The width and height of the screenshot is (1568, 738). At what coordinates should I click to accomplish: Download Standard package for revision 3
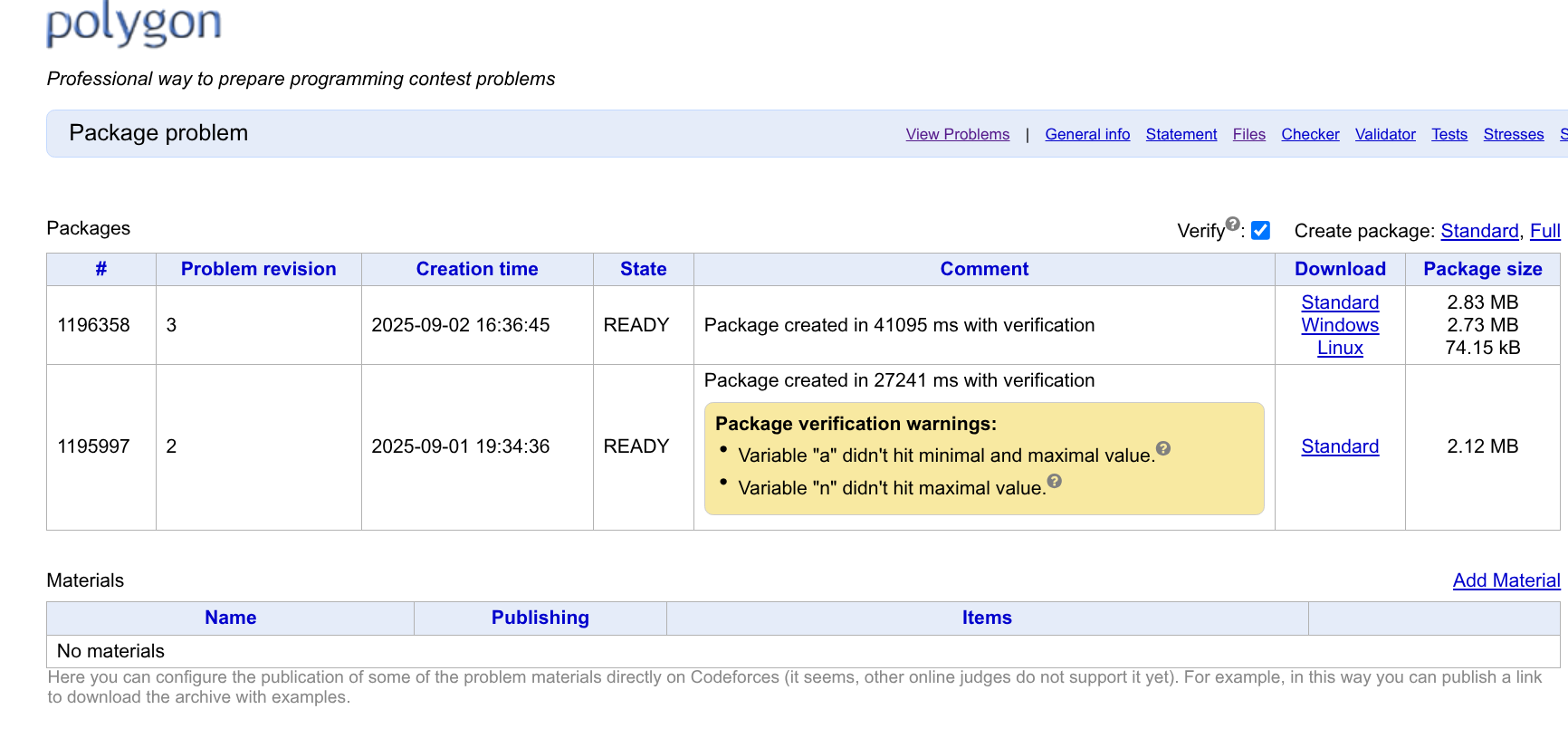pos(1340,302)
